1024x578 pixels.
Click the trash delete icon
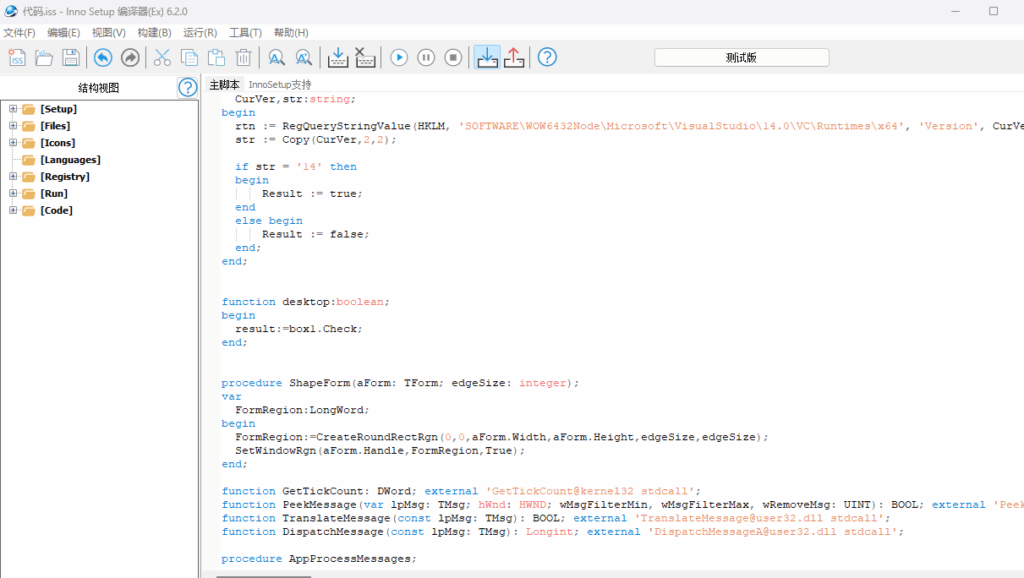point(243,57)
